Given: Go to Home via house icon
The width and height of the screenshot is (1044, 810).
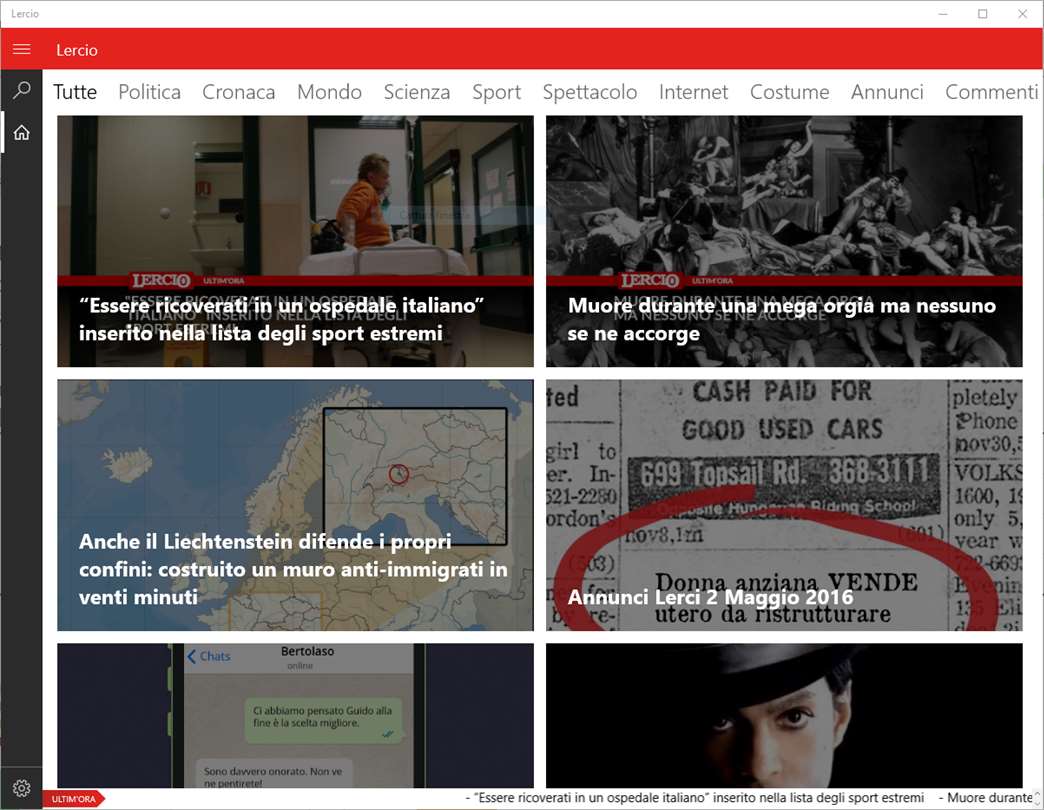Looking at the screenshot, I should [x=21, y=132].
